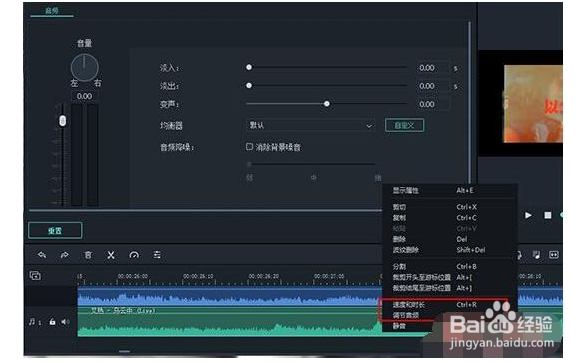Click the music note track 1 icon

[32, 322]
